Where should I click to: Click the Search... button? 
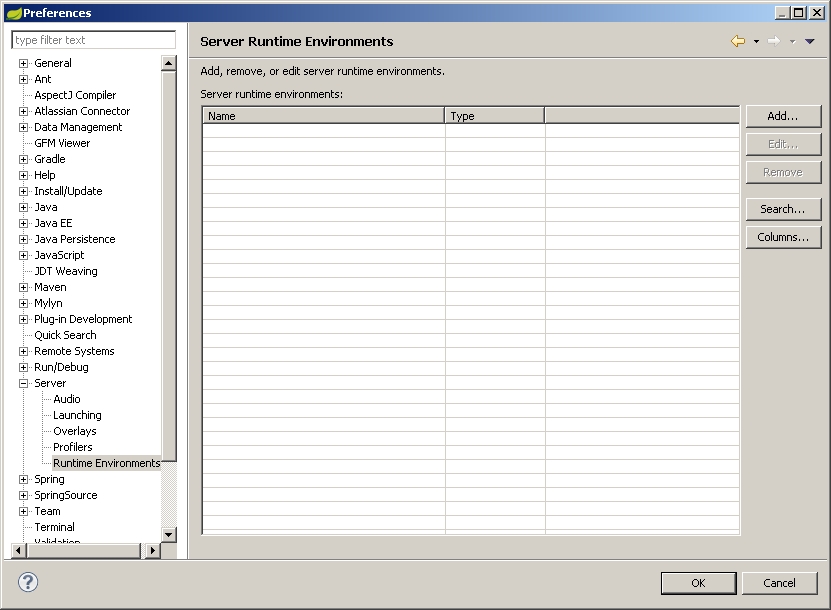point(783,209)
